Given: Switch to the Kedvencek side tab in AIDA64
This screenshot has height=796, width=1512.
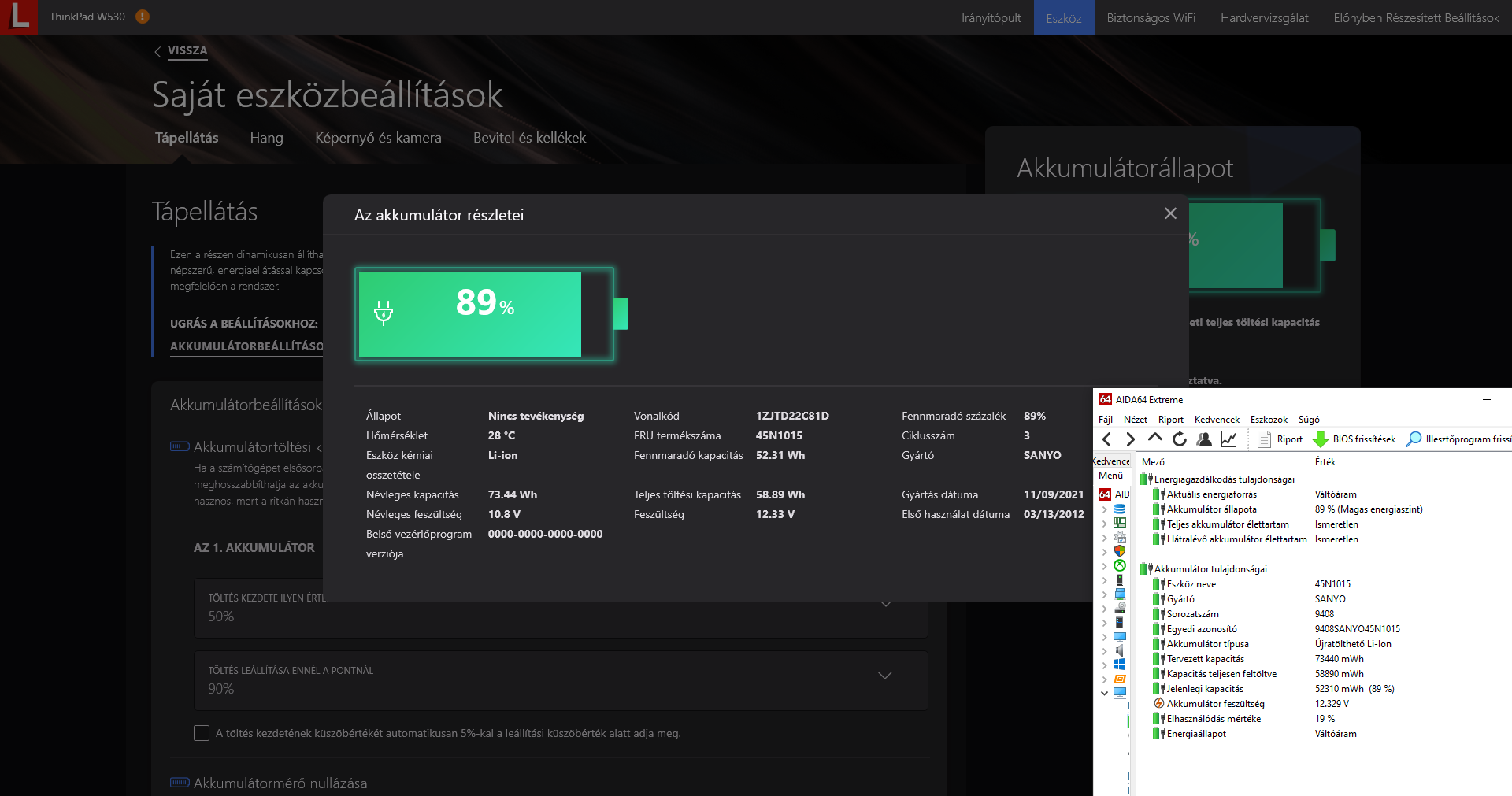Looking at the screenshot, I should (1112, 461).
